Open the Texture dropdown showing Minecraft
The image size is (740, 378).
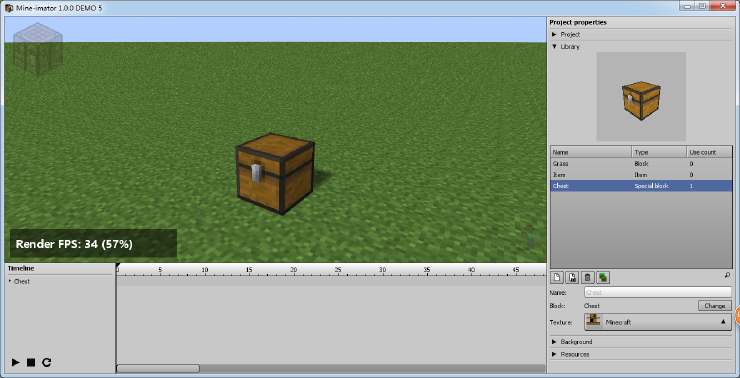point(658,322)
